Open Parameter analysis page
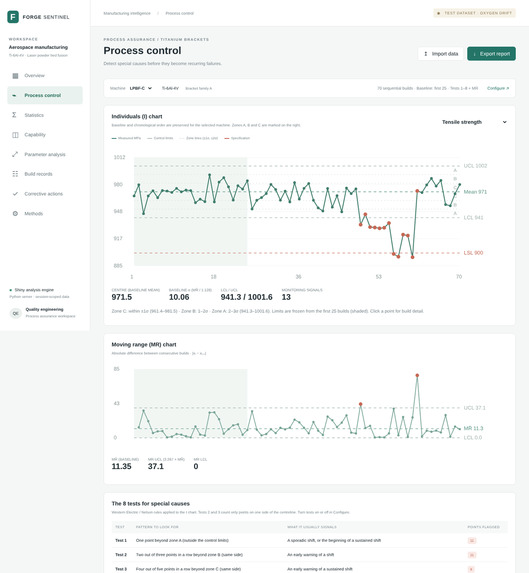The image size is (529, 573). [45, 154]
